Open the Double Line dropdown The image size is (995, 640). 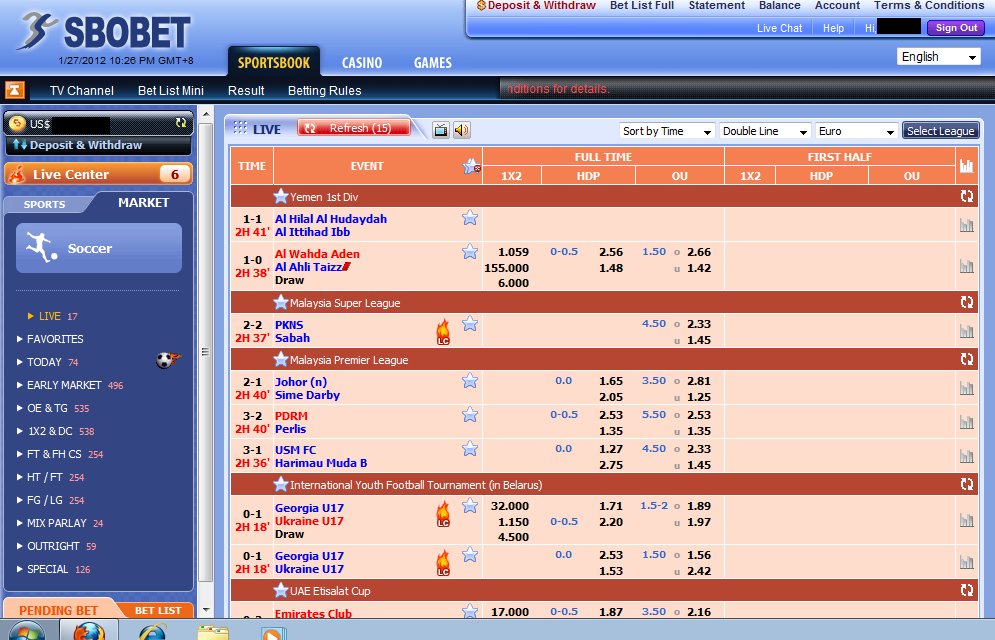click(x=765, y=131)
